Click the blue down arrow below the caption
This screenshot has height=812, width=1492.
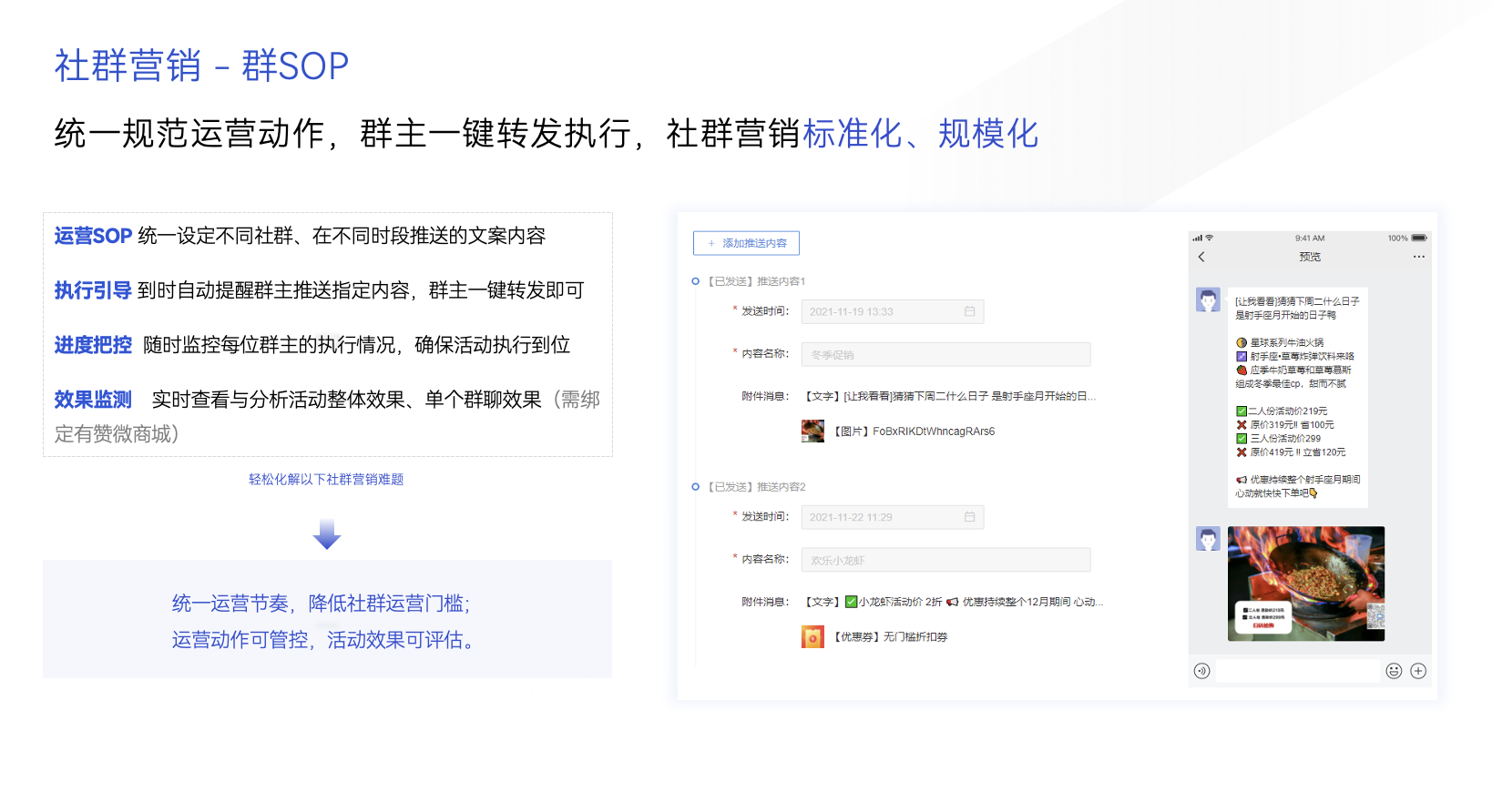coord(327,533)
